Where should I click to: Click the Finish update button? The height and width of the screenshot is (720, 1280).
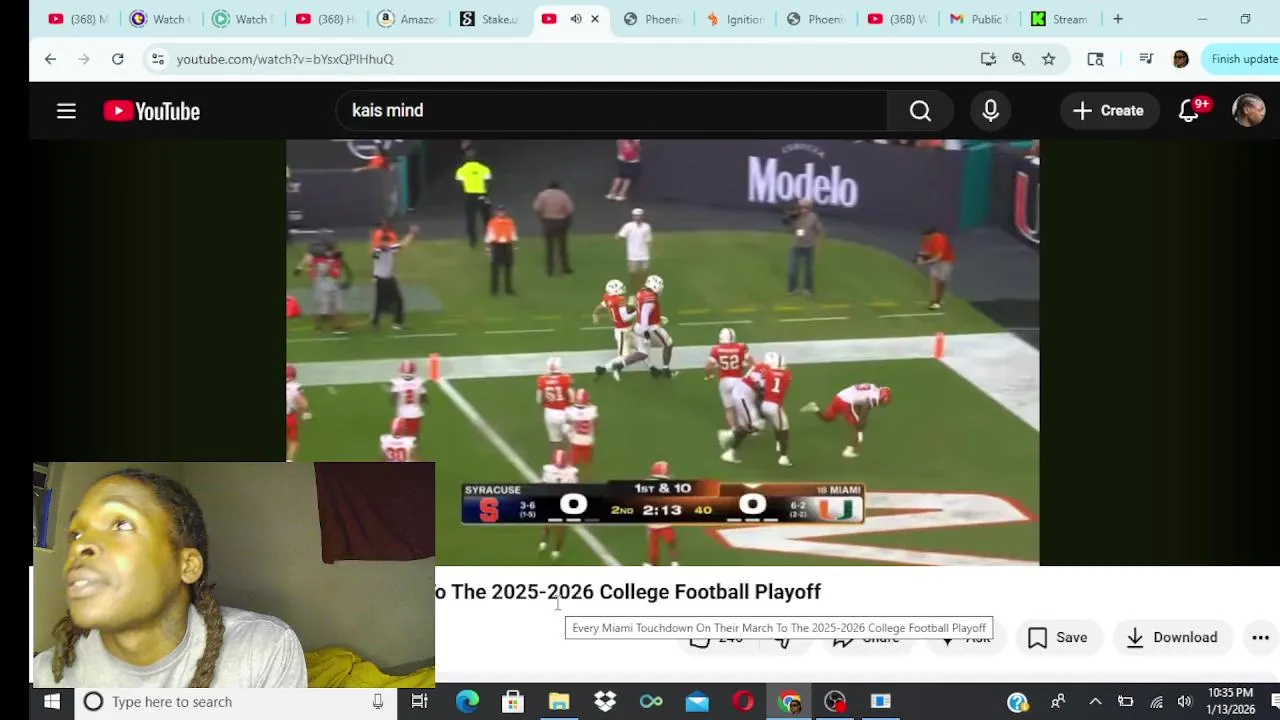coord(1241,59)
